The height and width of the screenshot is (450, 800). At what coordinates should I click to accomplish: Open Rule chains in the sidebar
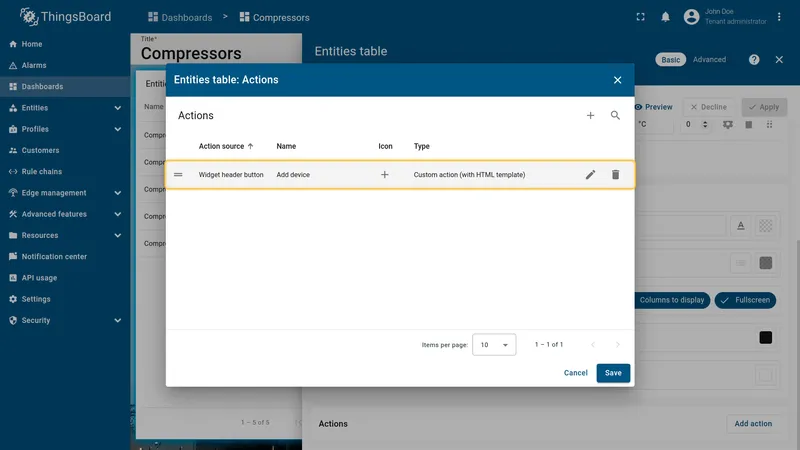[x=65, y=171]
